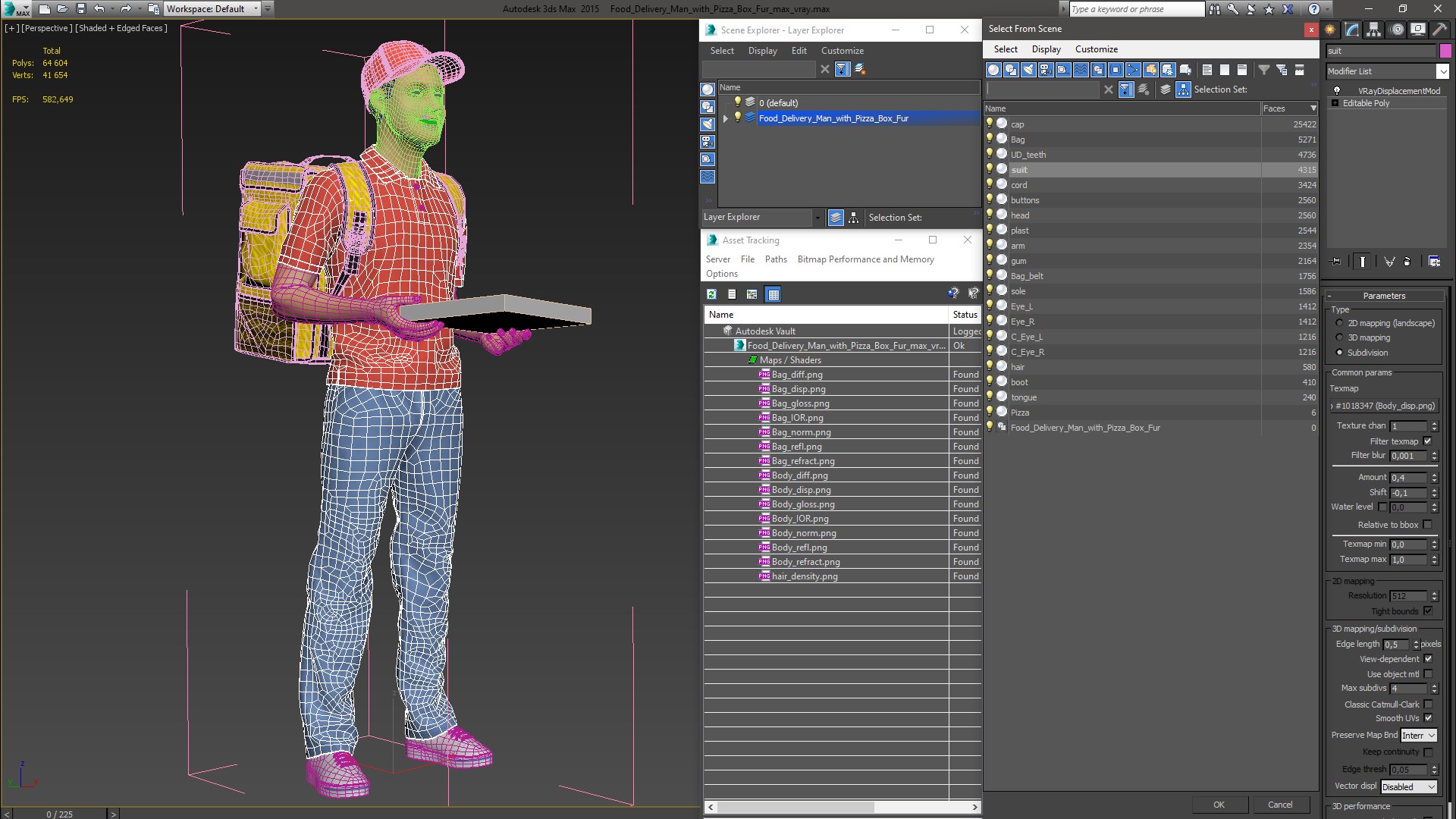Select 2D mapping (landscape) radio button
The width and height of the screenshot is (1456, 819).
coord(1339,323)
